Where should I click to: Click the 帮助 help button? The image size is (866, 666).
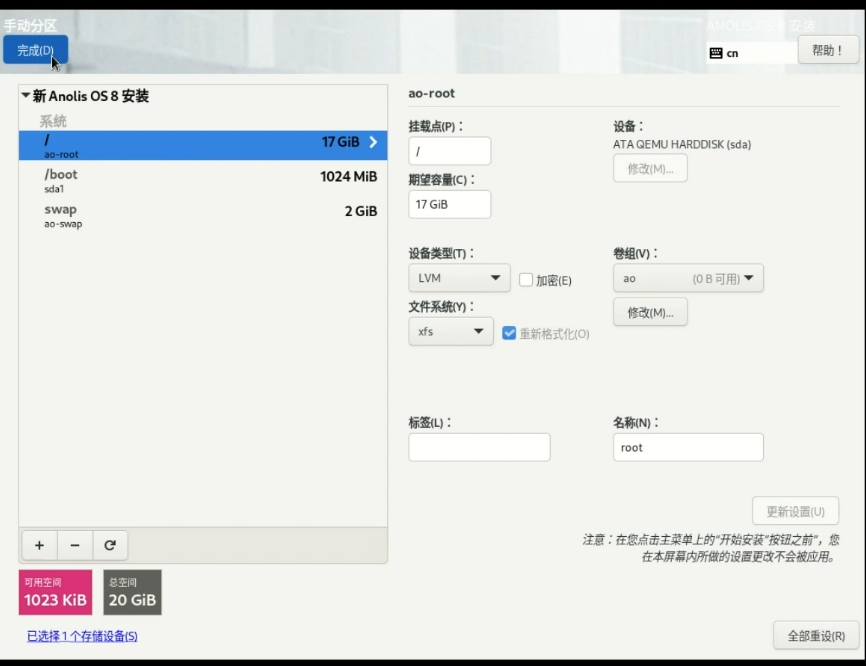coord(827,50)
